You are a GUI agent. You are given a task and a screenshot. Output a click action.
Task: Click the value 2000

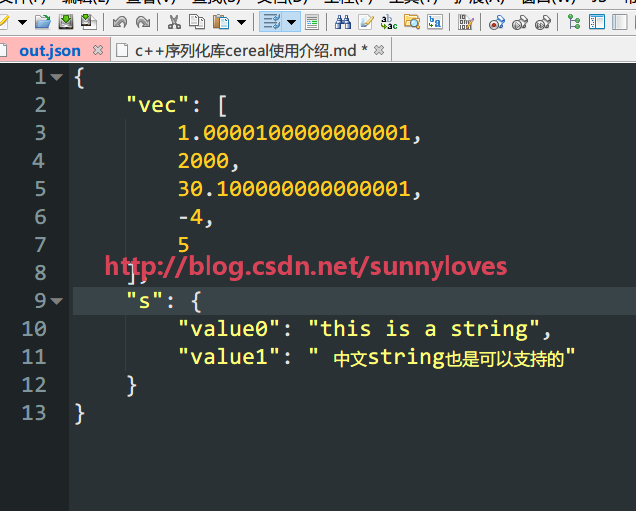[x=204, y=161]
